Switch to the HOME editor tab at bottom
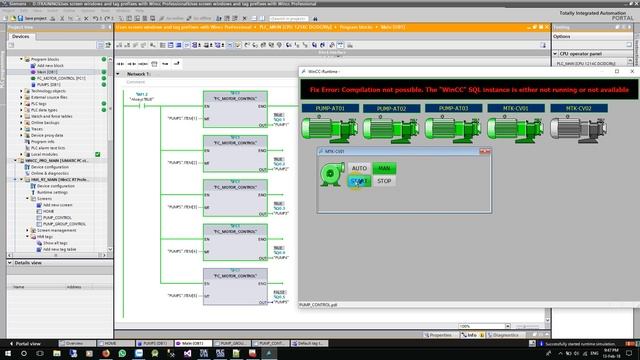This screenshot has height=360, width=640. tap(116, 344)
